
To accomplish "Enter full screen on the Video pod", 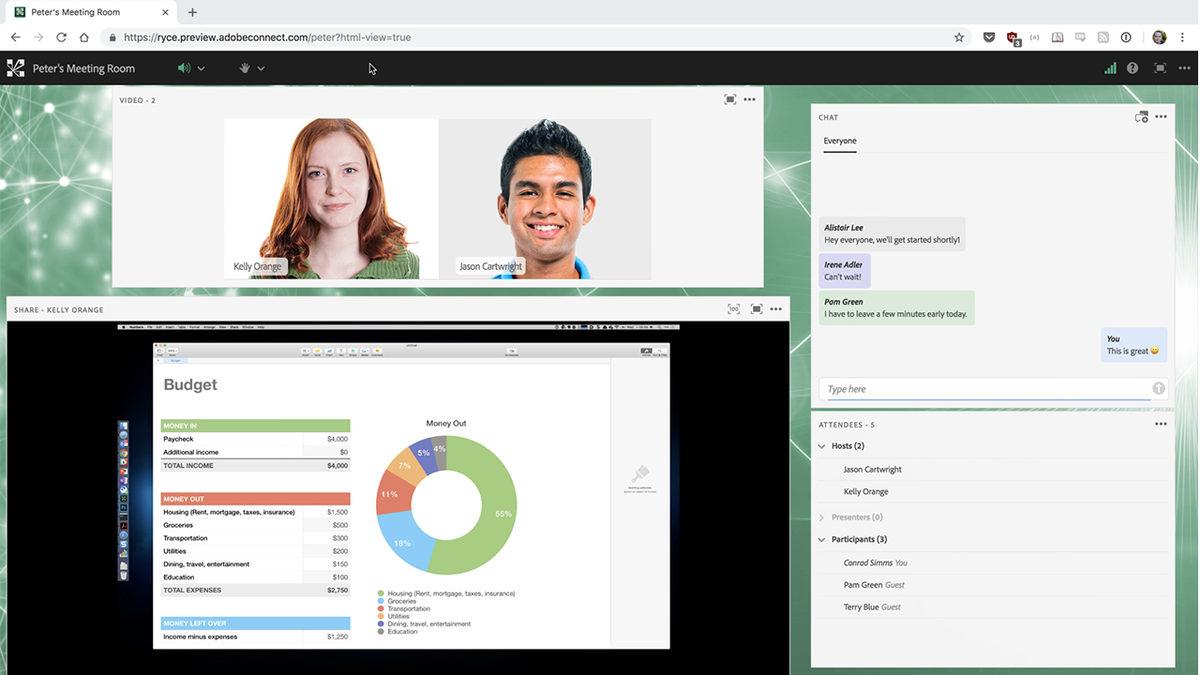I will click(728, 99).
